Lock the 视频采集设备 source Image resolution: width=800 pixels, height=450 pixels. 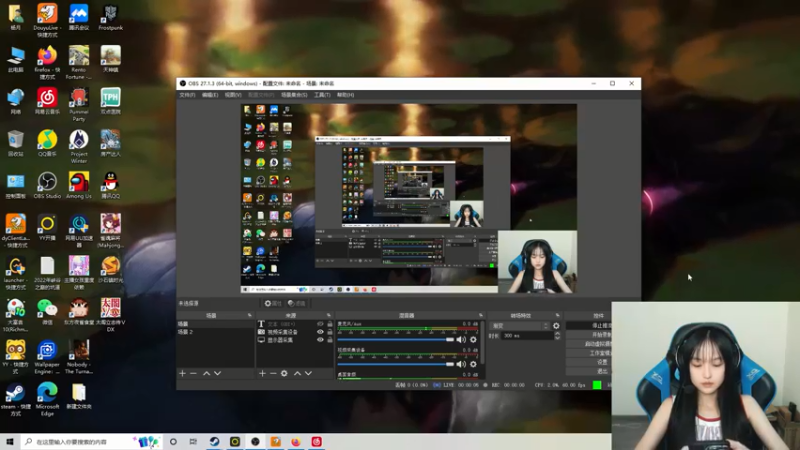(x=330, y=332)
